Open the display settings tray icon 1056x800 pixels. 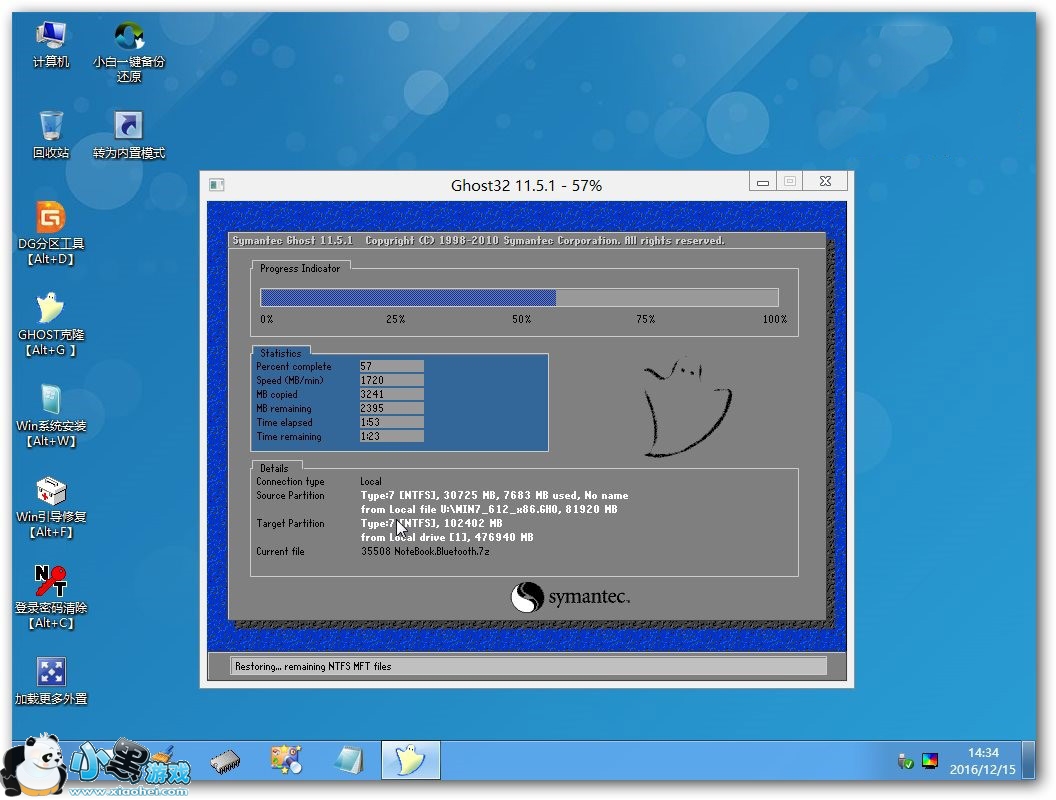click(x=930, y=761)
